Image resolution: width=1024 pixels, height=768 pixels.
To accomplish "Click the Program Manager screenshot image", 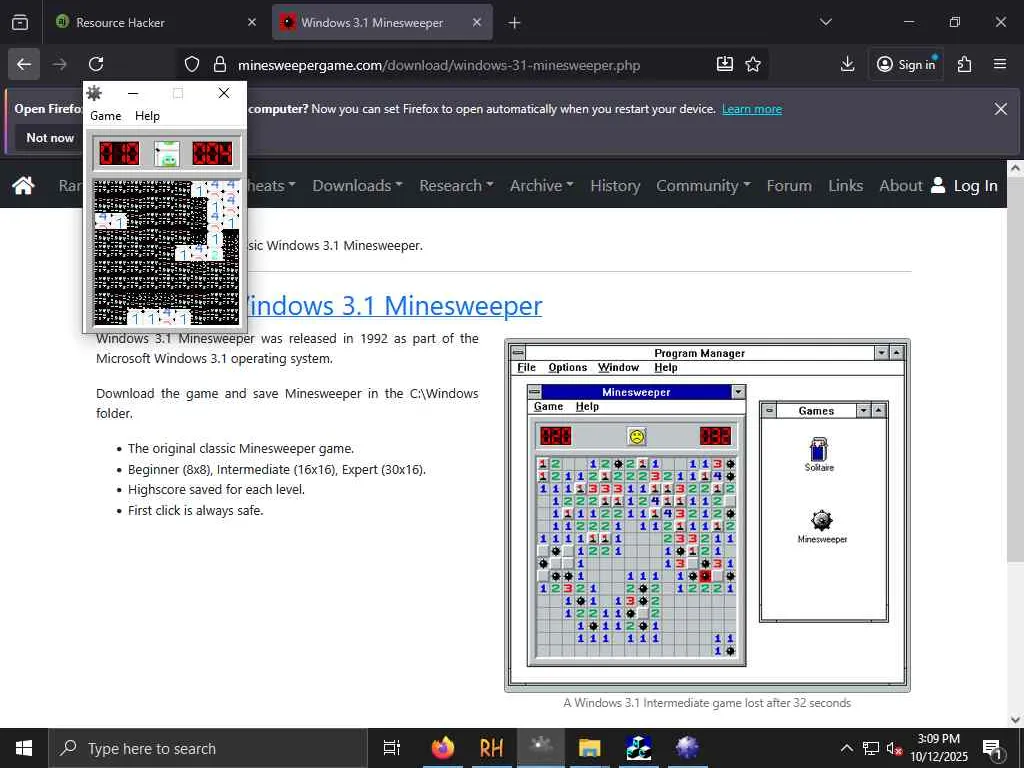I will 707,515.
